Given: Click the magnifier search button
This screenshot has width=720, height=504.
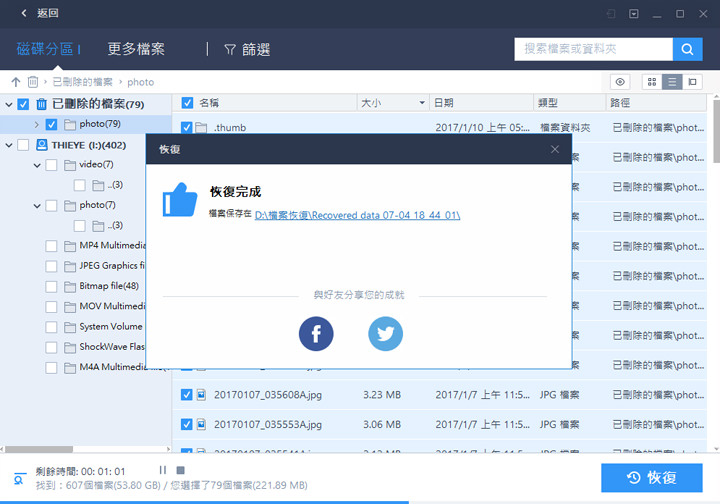Looking at the screenshot, I should point(687,49).
